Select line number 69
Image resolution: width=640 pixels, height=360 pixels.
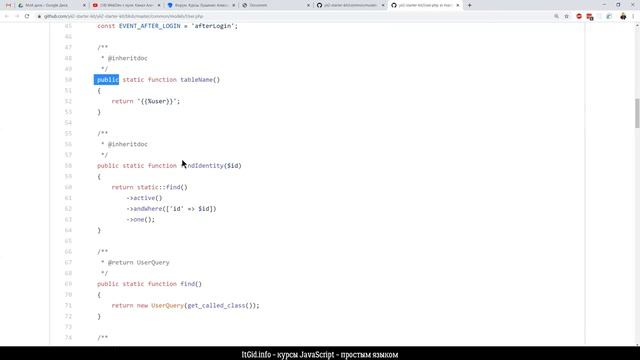68,284
